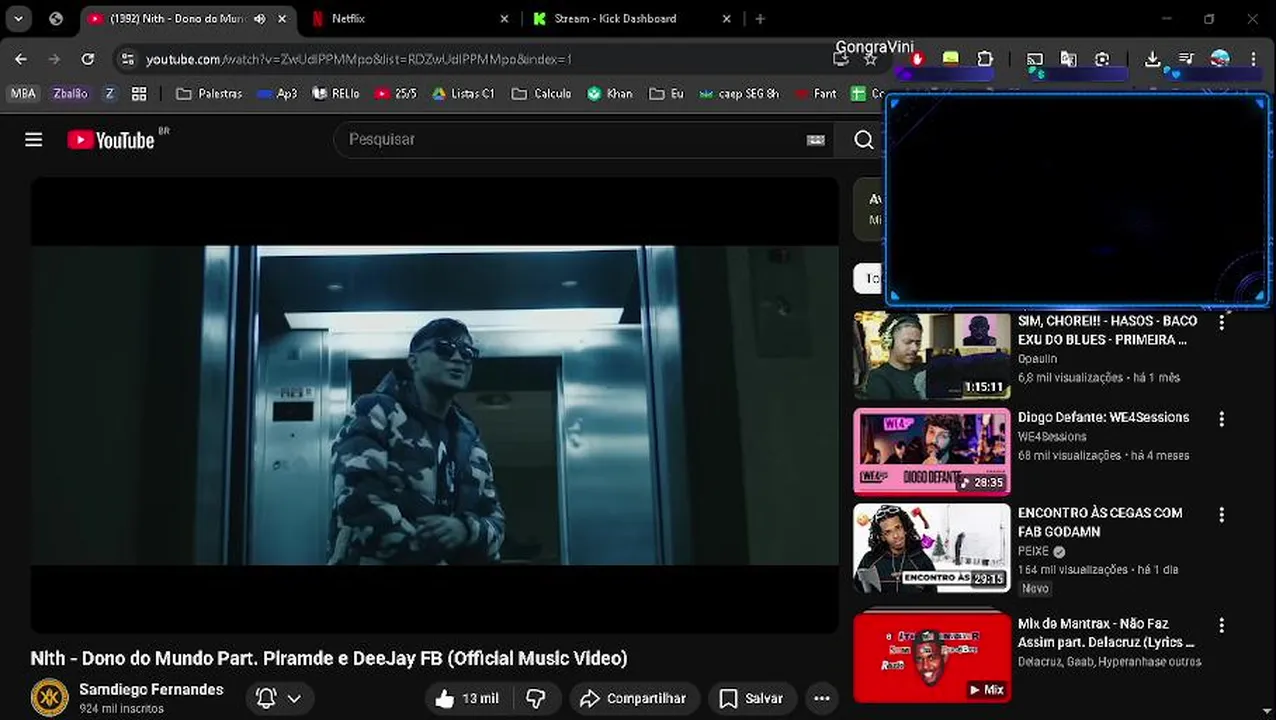Click the video player to pause playback

(x=435, y=405)
